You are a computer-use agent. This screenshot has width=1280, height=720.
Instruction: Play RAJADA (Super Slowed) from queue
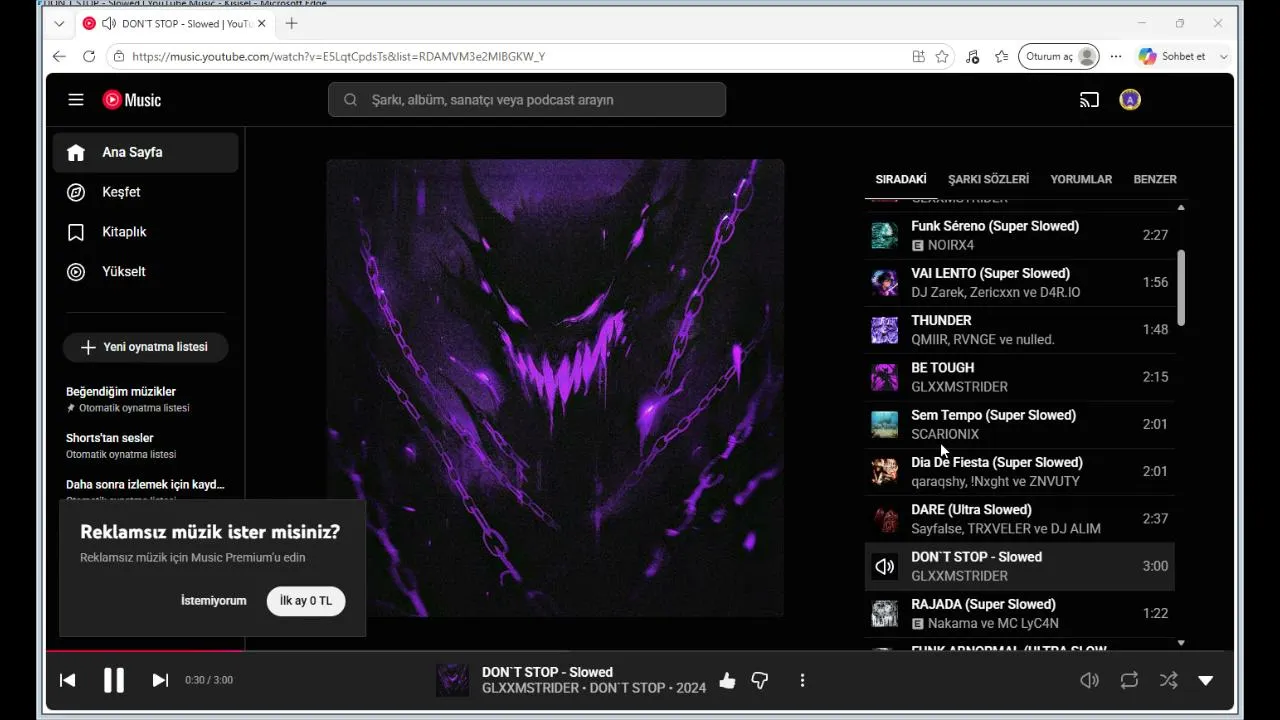tap(1020, 613)
